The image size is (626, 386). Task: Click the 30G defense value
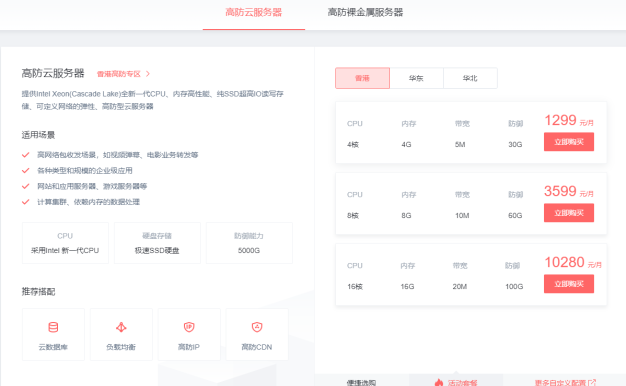point(515,145)
